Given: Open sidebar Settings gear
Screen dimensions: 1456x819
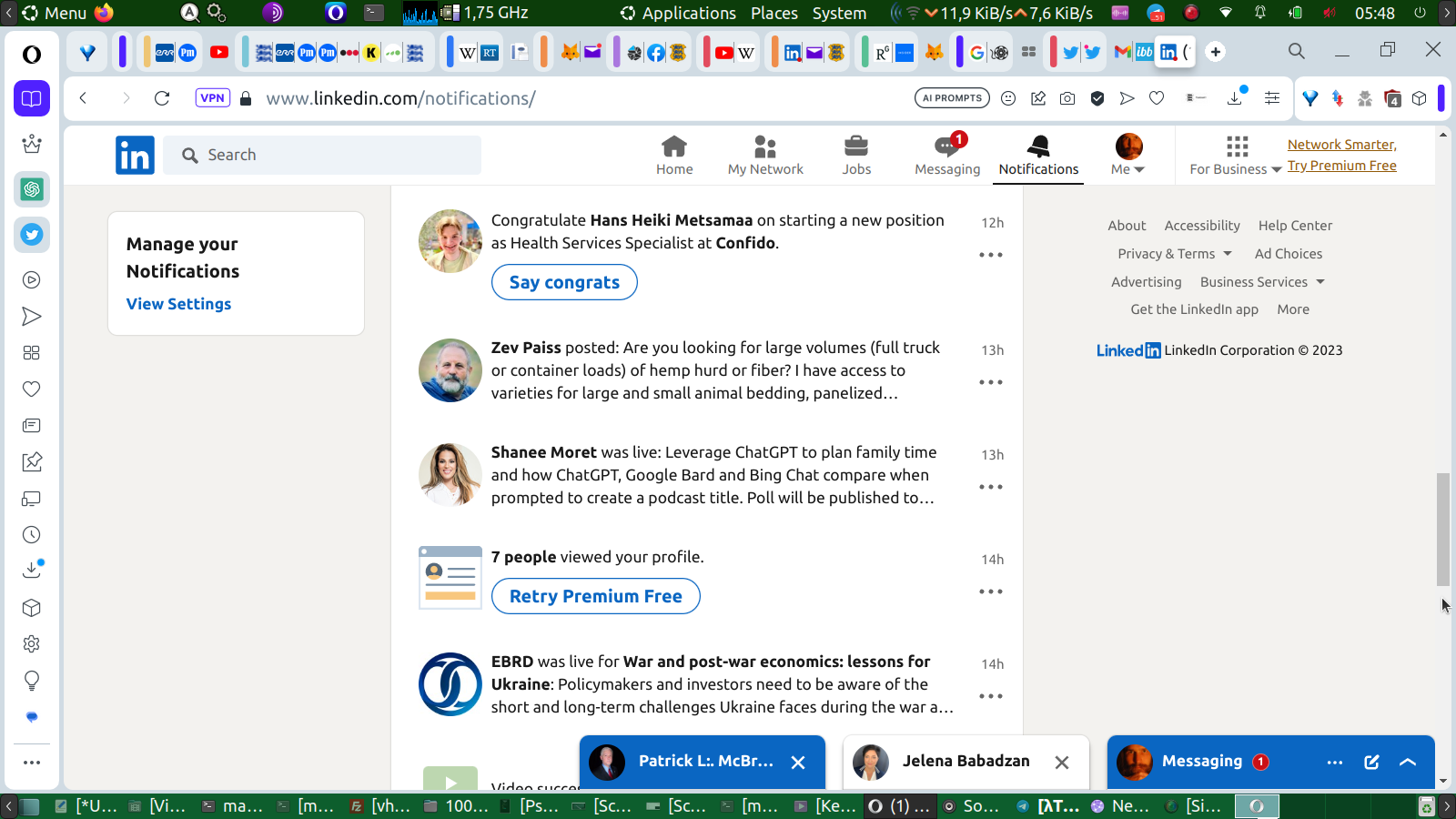Looking at the screenshot, I should click(x=32, y=644).
